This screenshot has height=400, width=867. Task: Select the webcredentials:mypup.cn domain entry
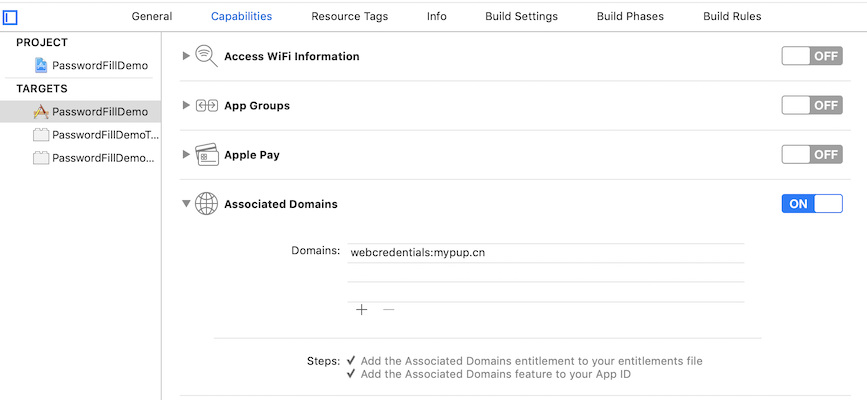coord(546,253)
